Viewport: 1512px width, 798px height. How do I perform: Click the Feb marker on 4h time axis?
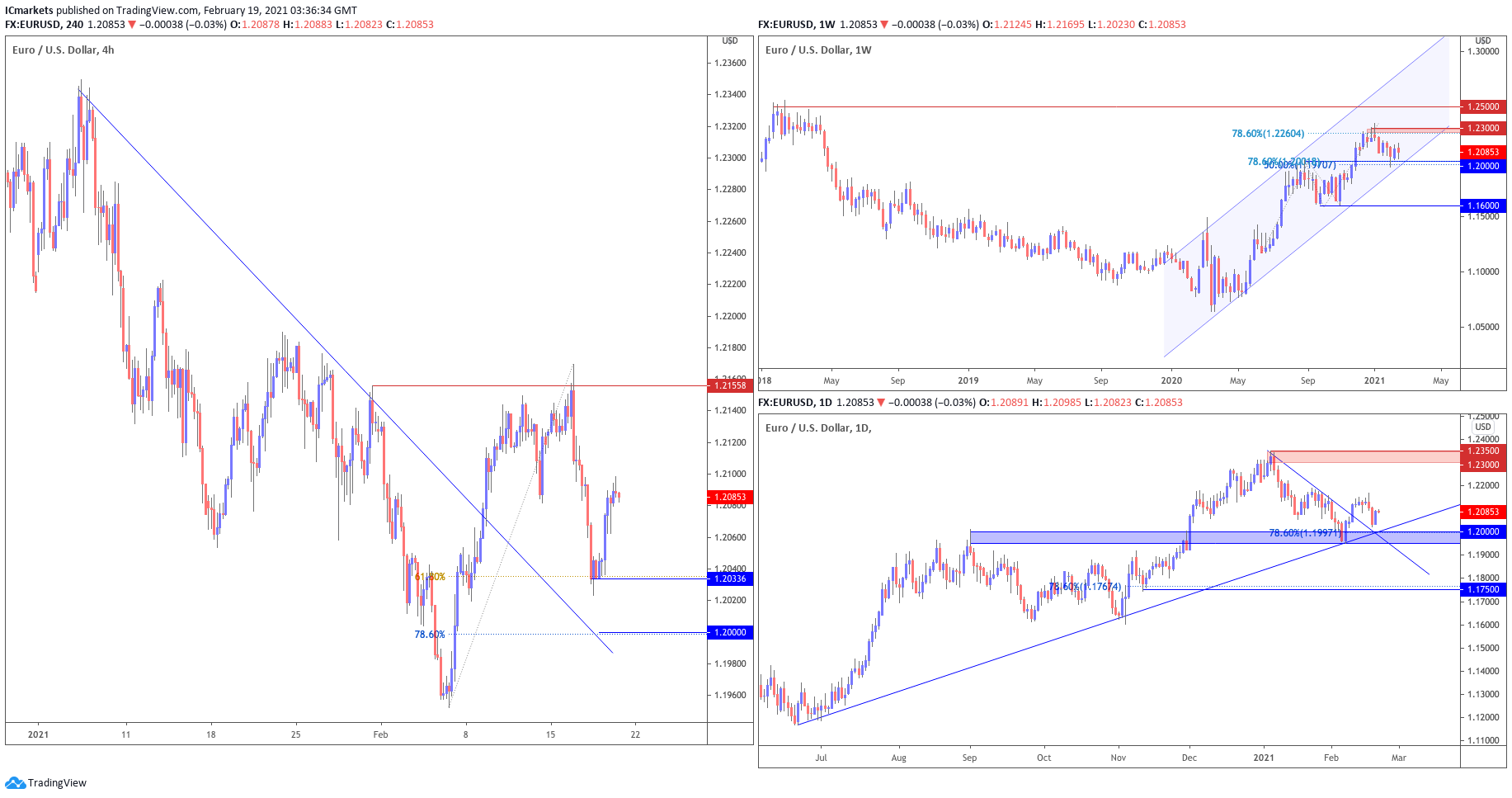380,734
